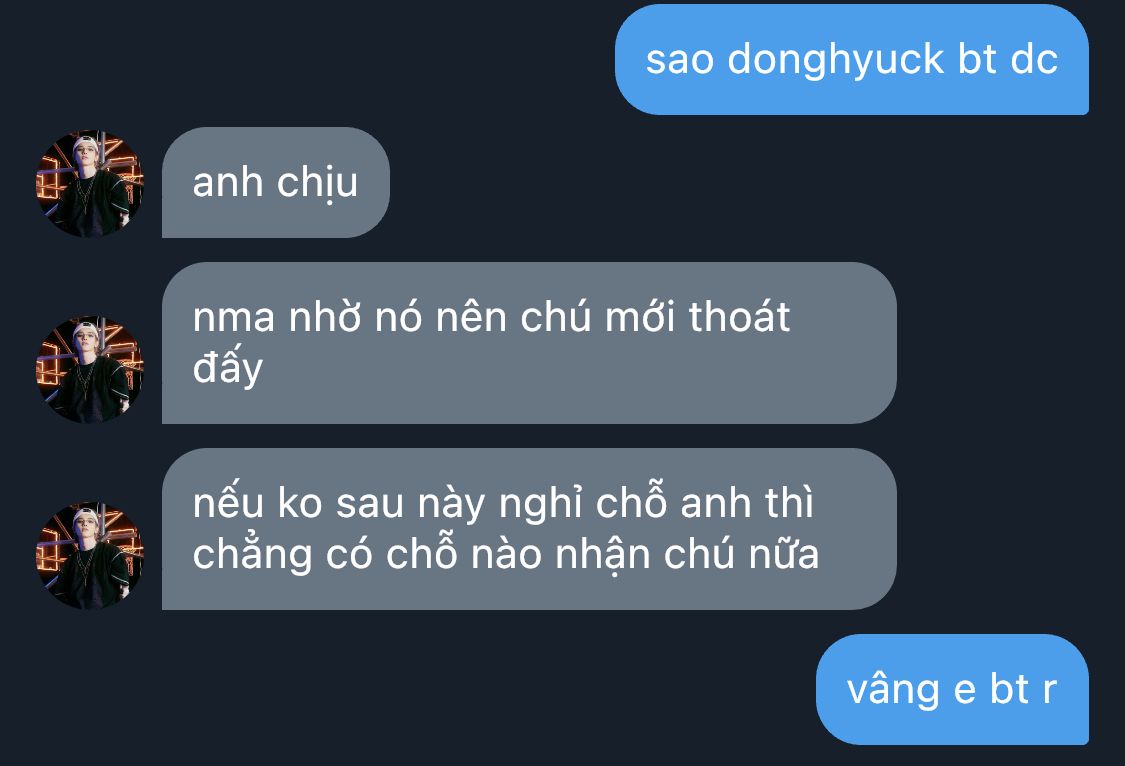Viewport: 1125px width, 766px height.
Task: Tap the avatar next to "nma nhờ nó" message
Action: [90, 369]
